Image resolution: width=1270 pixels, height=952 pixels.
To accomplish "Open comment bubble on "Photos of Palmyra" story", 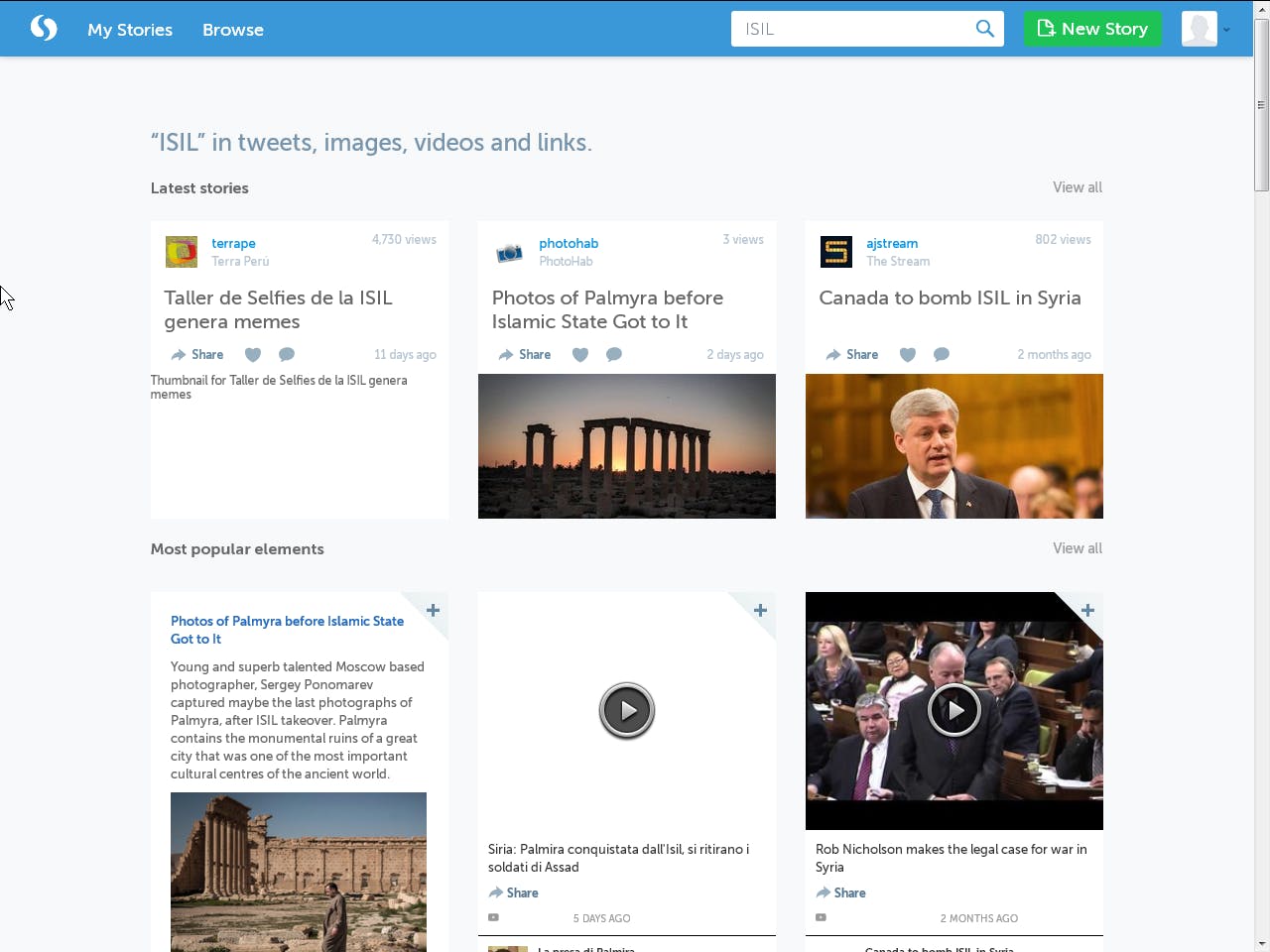I will [x=613, y=354].
